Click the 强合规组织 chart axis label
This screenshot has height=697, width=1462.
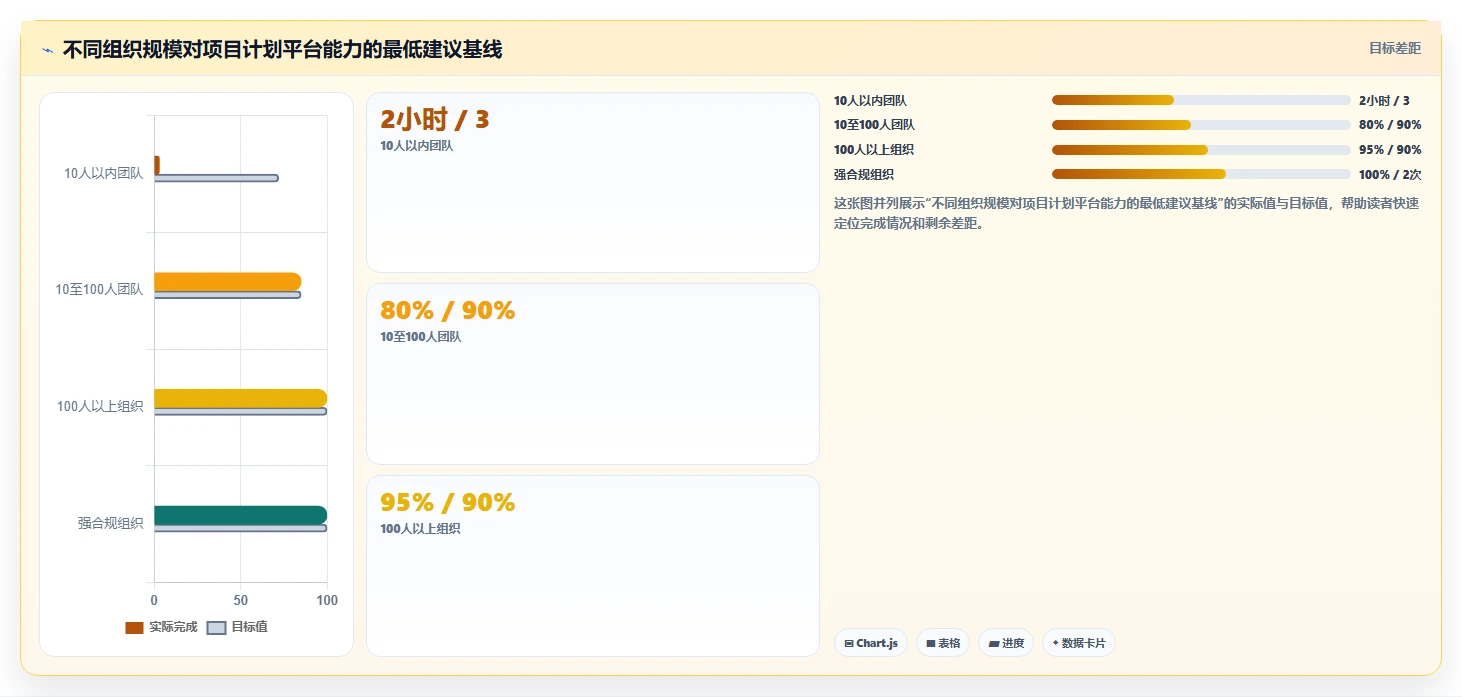click(x=111, y=523)
